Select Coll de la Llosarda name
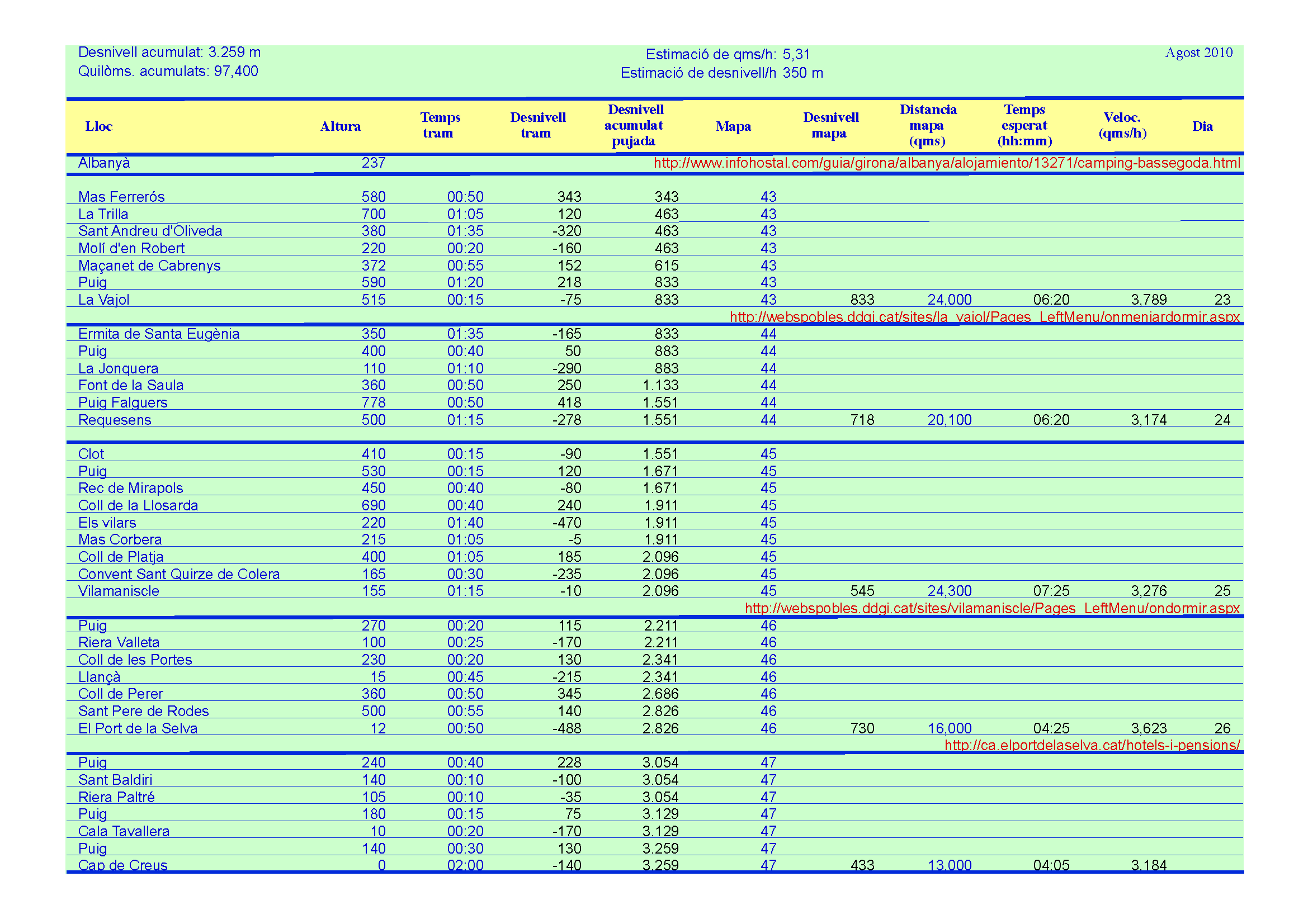1308x924 pixels. tap(138, 505)
